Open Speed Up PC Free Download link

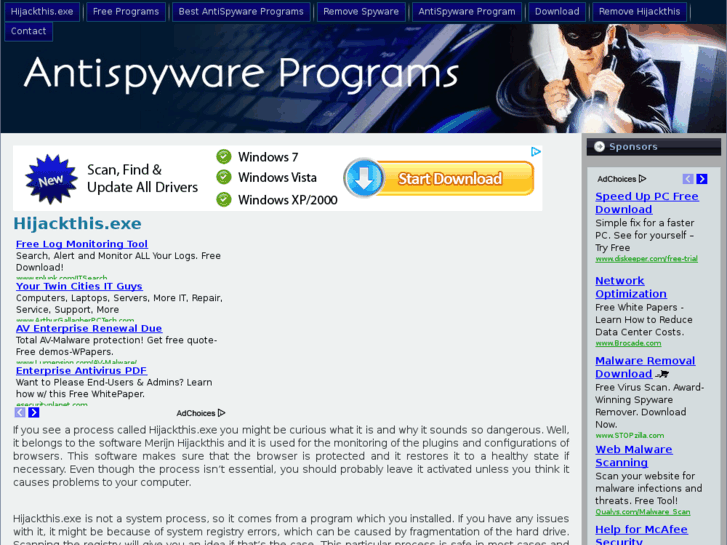(647, 203)
